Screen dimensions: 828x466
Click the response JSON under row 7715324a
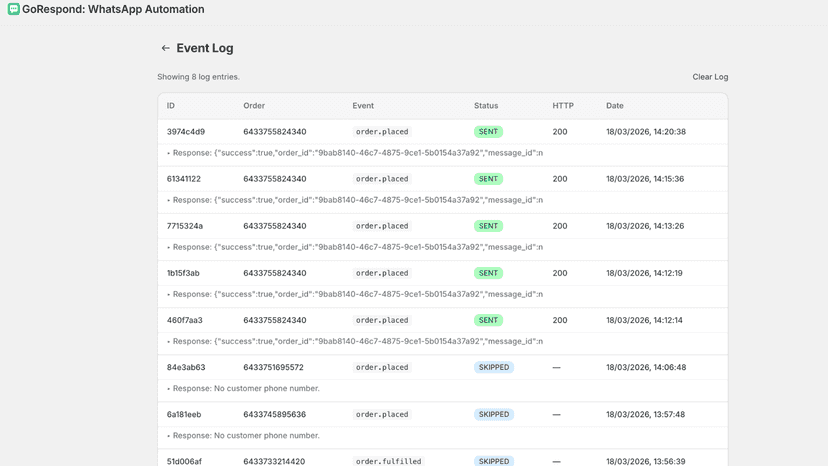tap(355, 247)
